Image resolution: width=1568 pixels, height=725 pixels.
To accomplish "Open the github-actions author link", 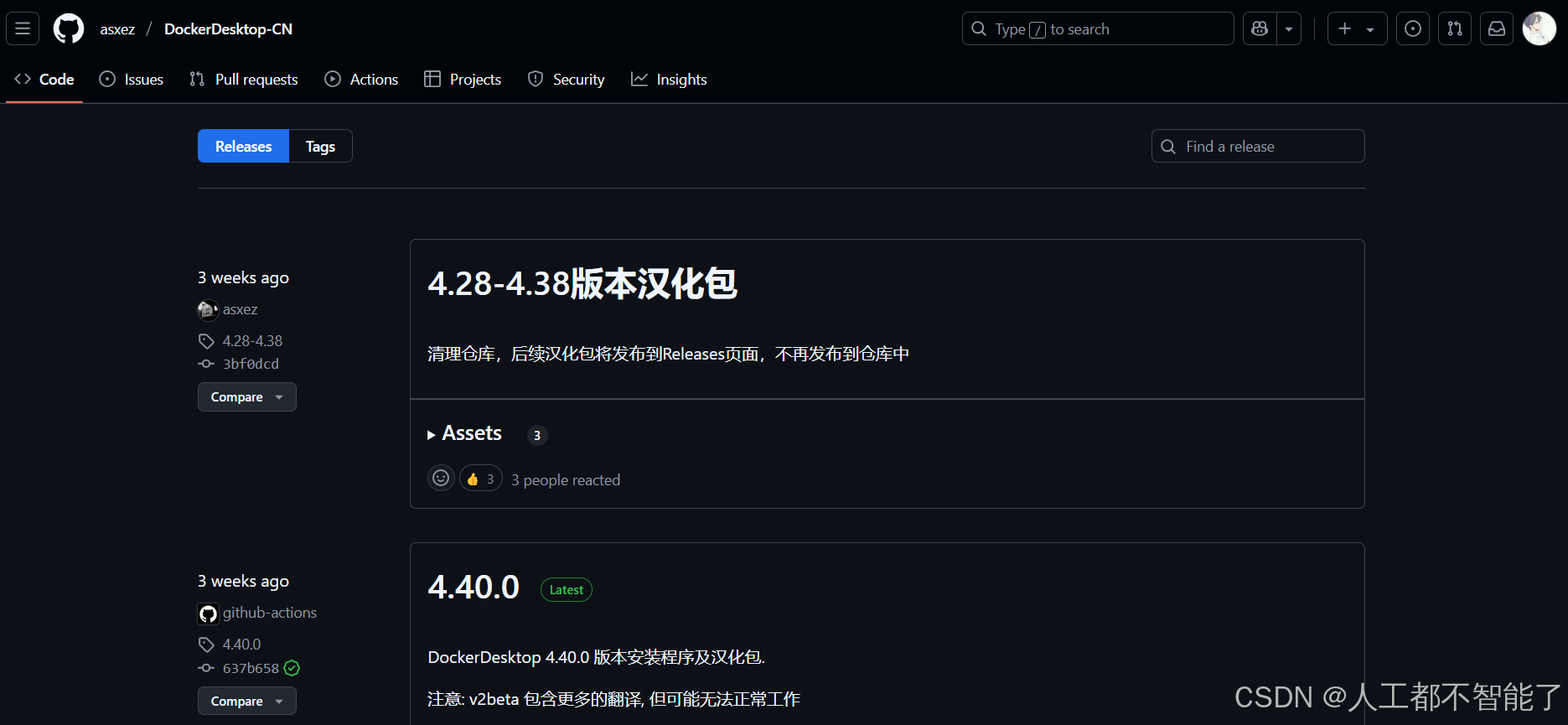I will [270, 613].
